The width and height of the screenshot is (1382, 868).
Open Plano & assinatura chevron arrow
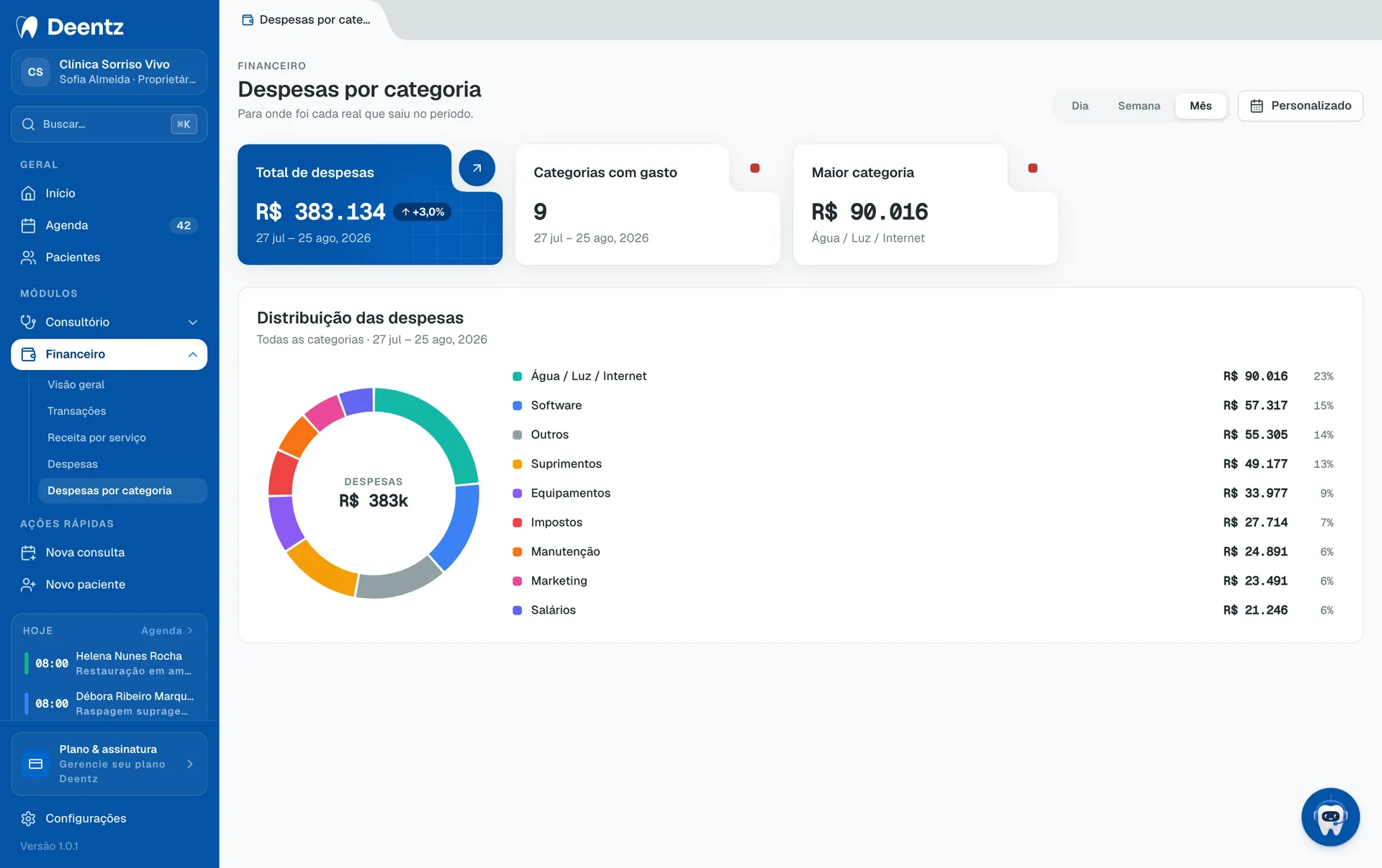click(190, 764)
